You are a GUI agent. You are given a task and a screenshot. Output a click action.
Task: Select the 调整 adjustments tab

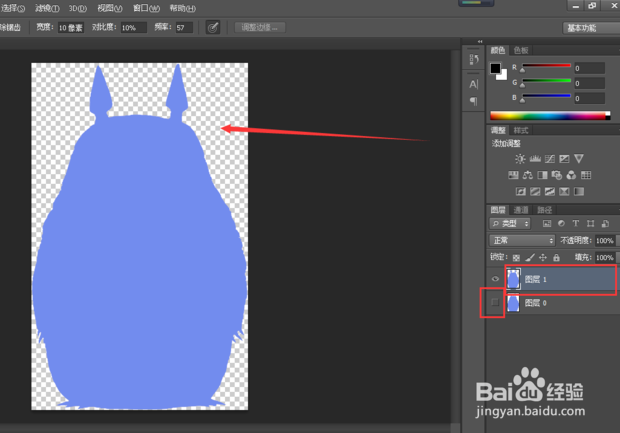[x=498, y=130]
